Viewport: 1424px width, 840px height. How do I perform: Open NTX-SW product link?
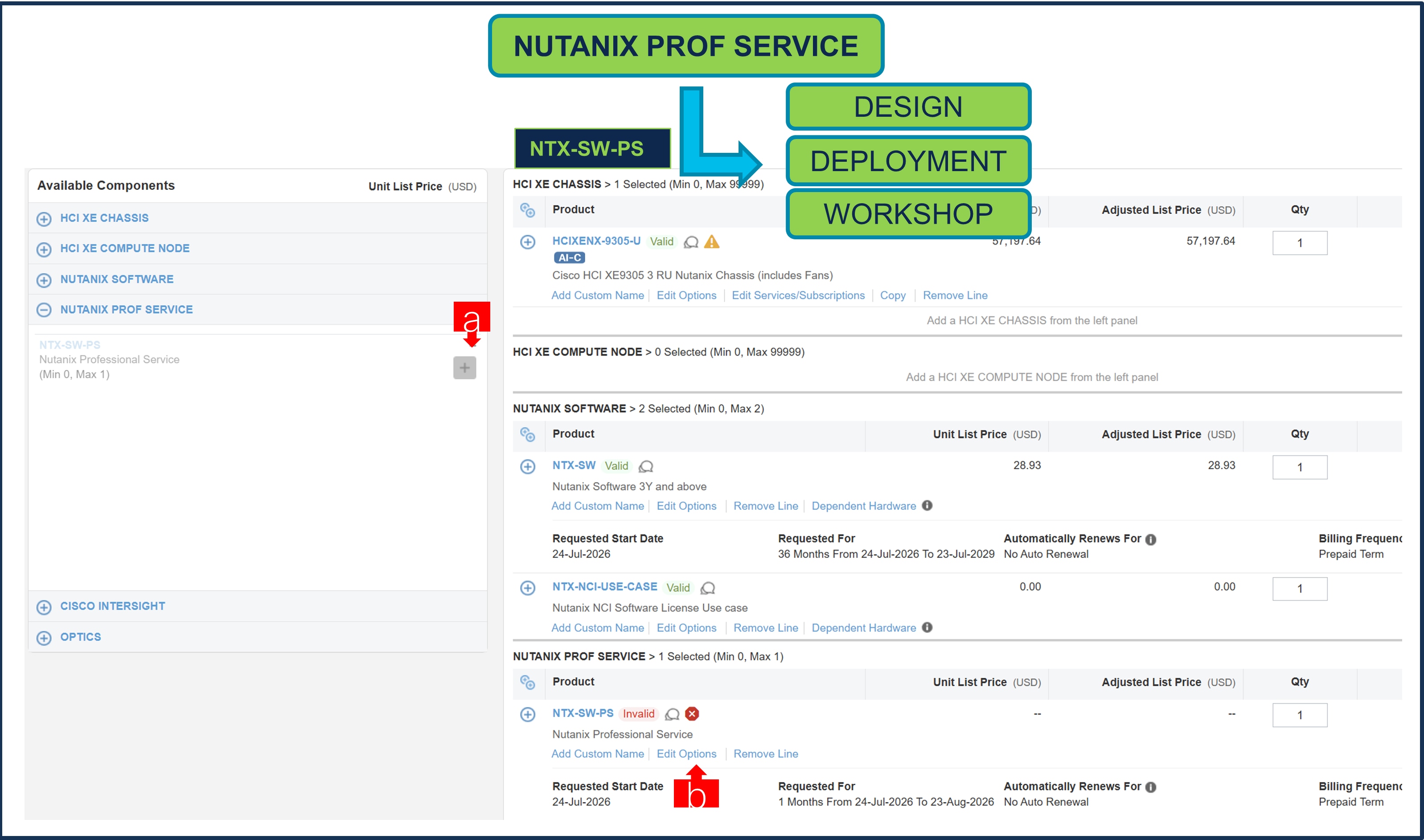pos(574,465)
